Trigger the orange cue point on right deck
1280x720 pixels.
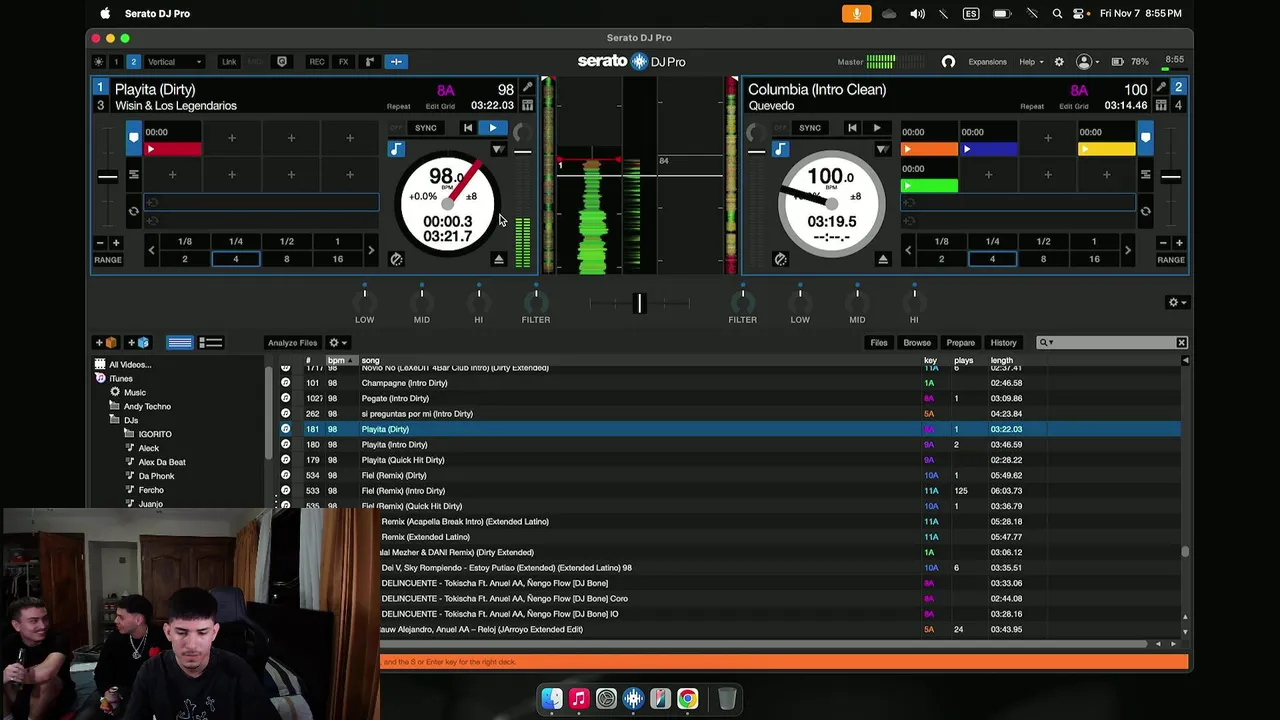point(929,149)
